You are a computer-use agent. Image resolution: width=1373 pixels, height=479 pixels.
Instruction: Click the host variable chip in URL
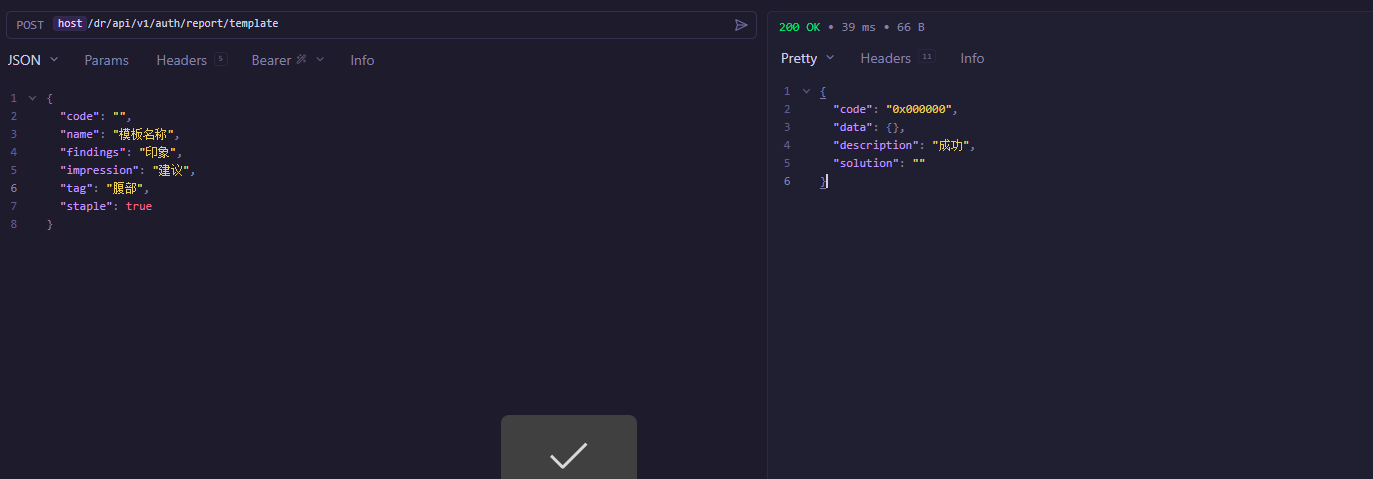pos(70,24)
